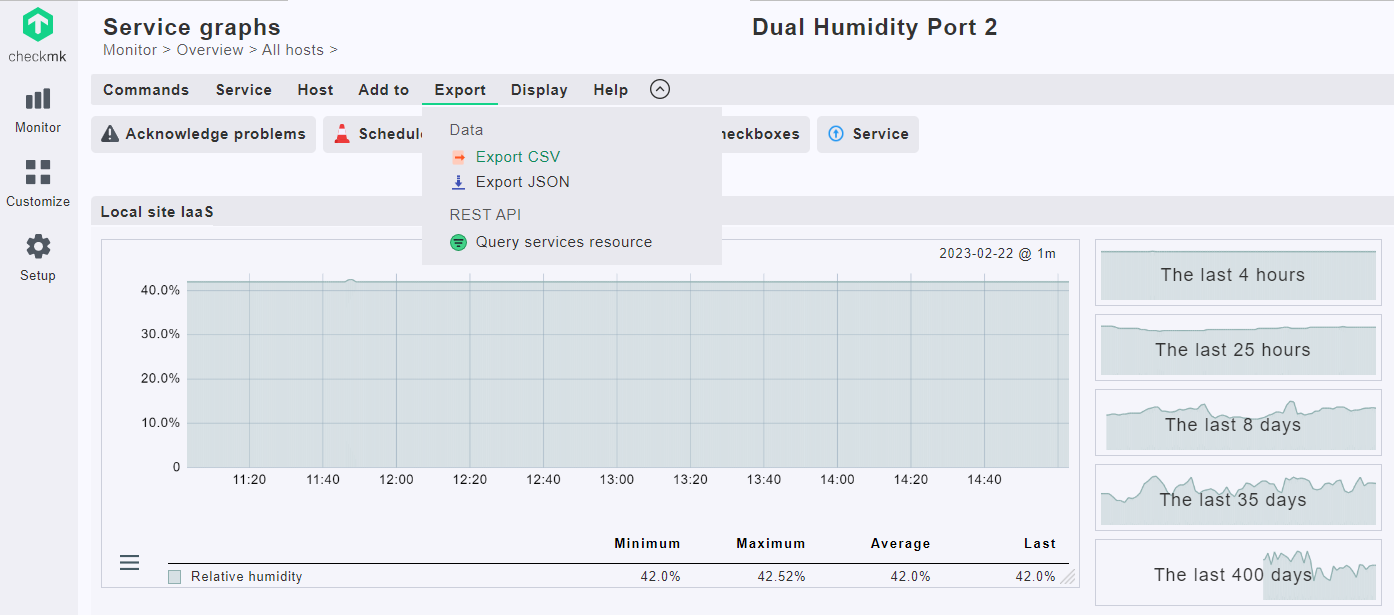
Task: Click the Export CSV menu entry
Action: coord(517,157)
